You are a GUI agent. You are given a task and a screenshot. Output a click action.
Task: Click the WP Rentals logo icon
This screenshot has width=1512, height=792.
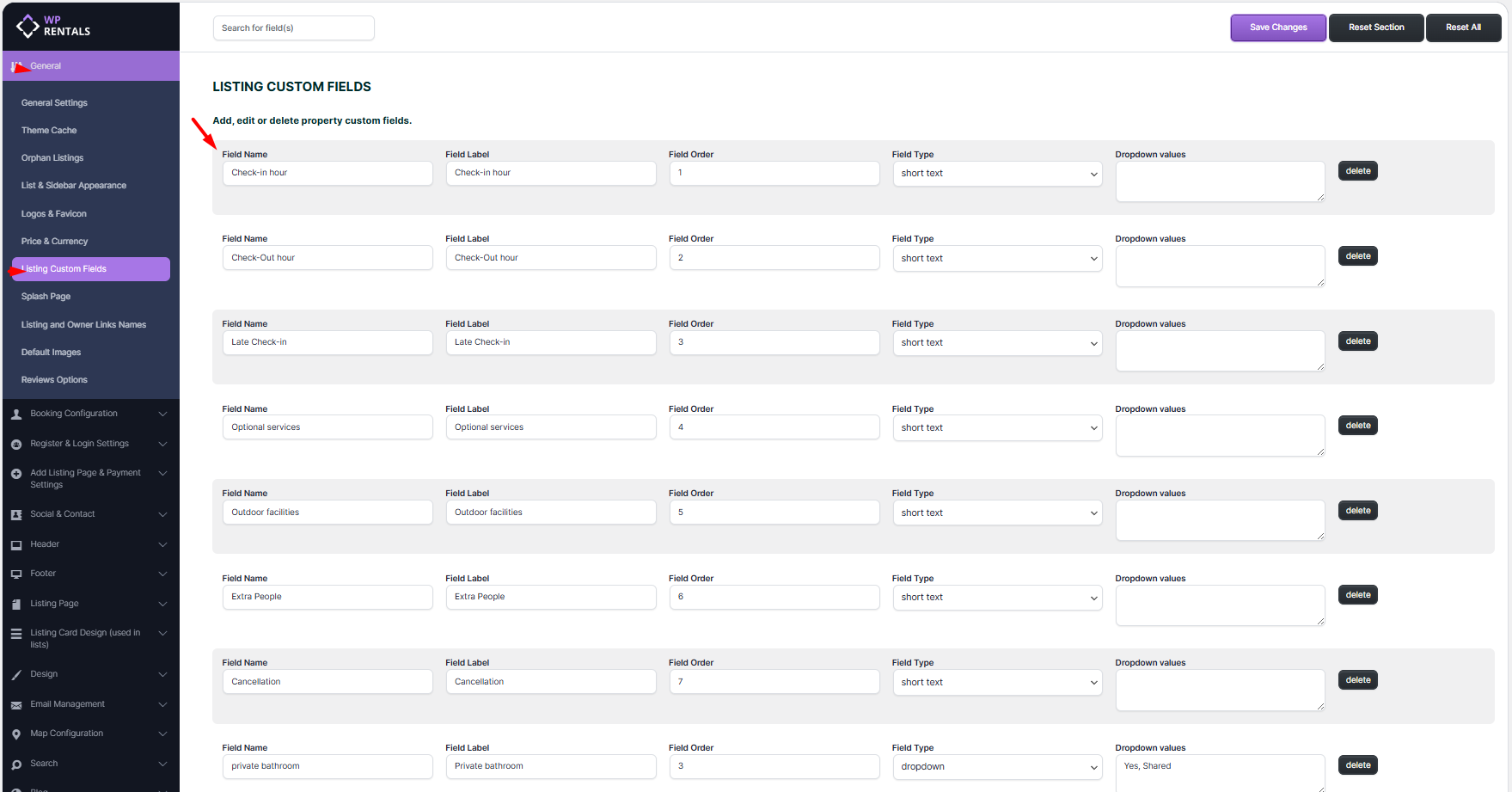pos(28,27)
